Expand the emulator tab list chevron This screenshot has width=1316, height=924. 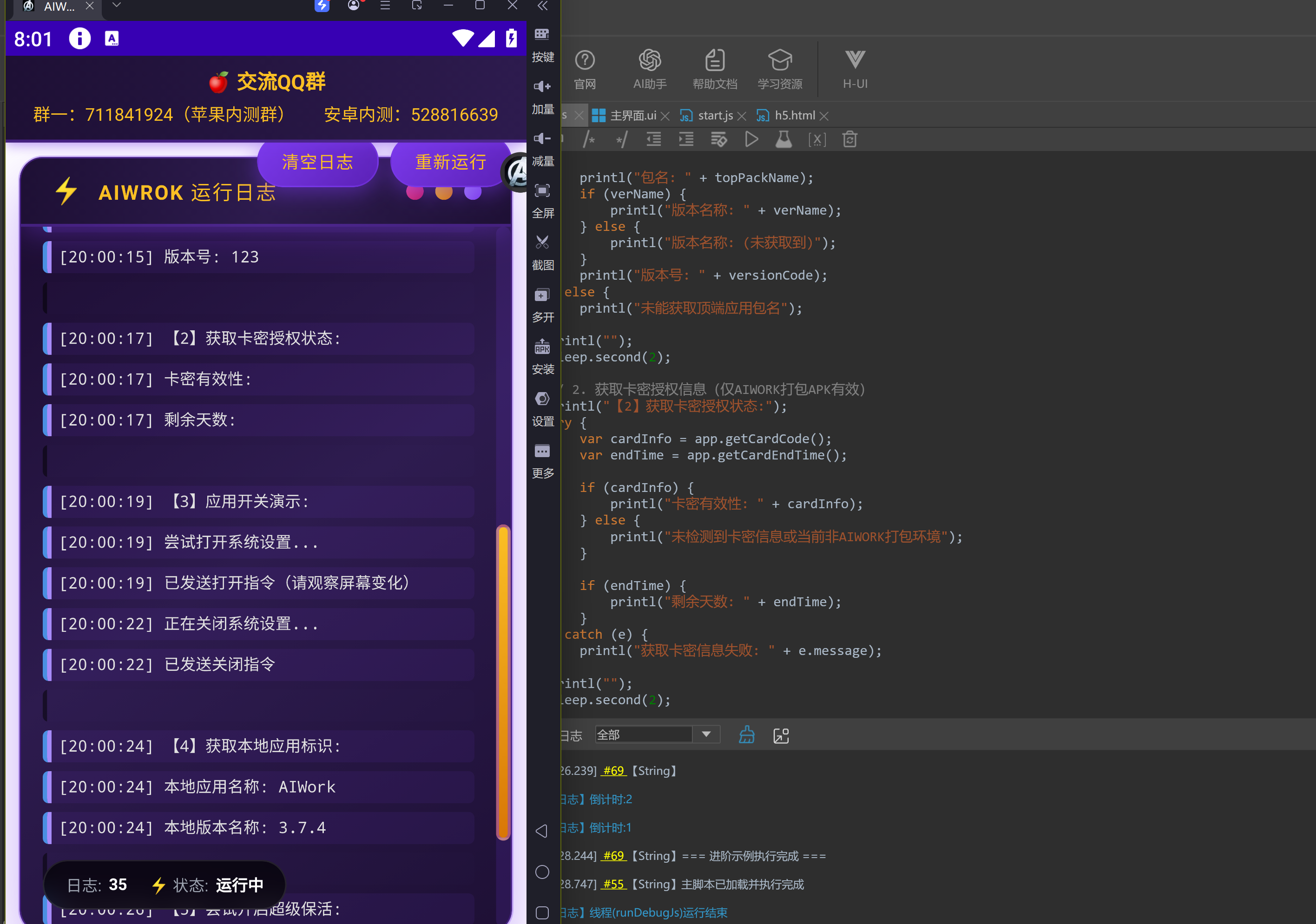tap(116, 5)
